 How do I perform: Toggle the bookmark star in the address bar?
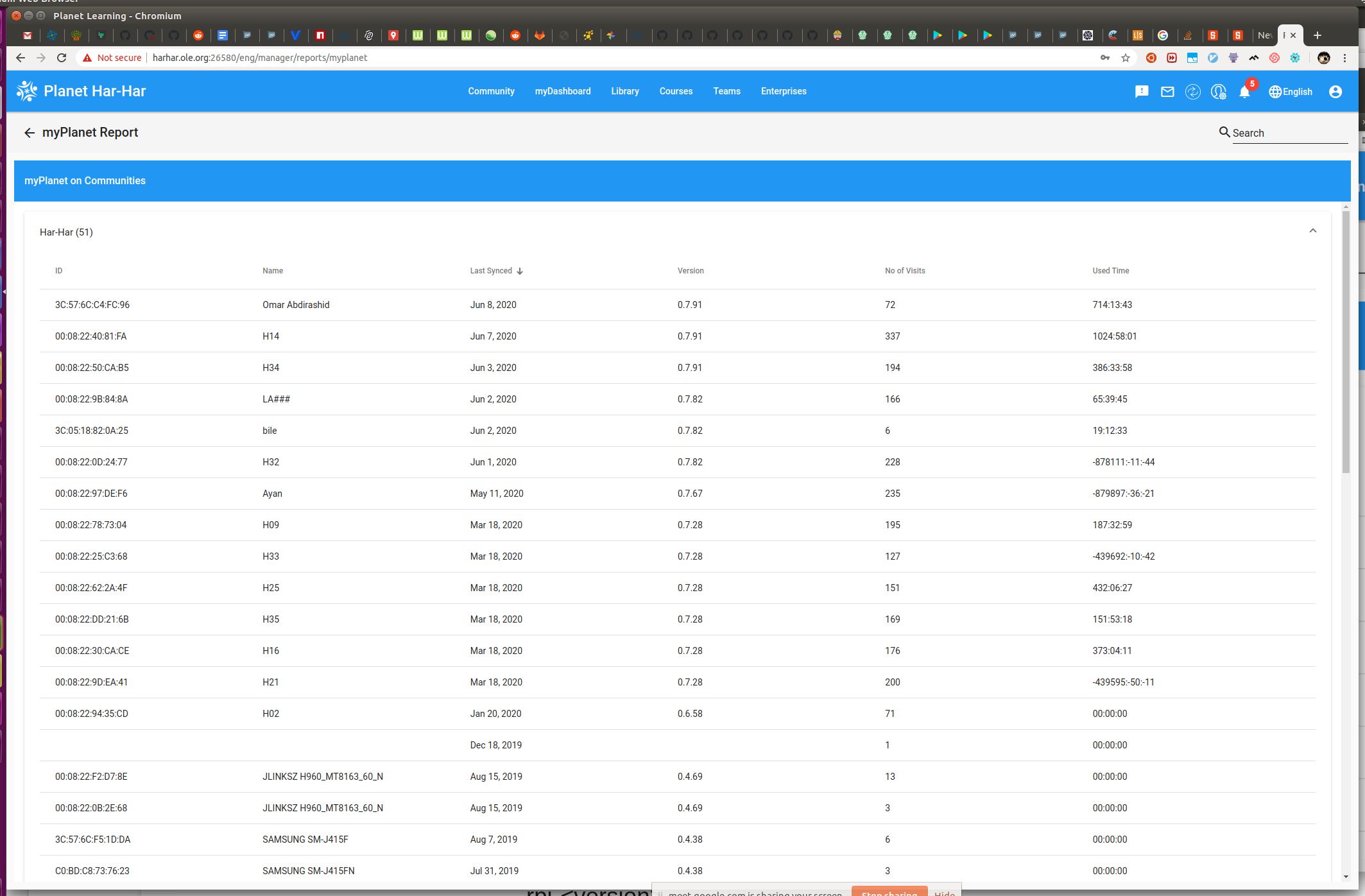pos(1126,58)
